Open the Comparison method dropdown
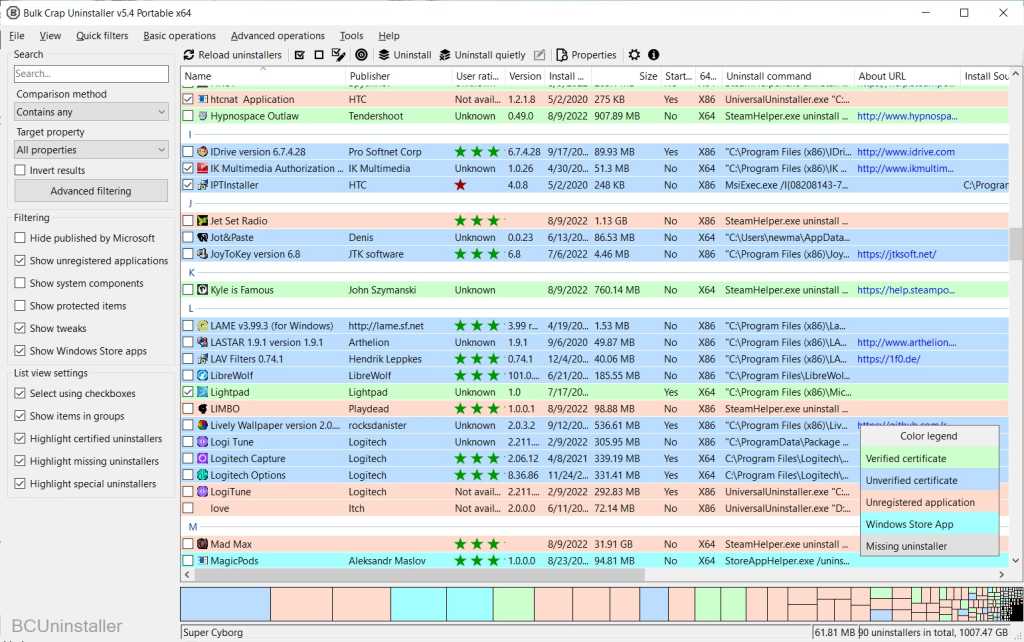1024x642 pixels. [91, 112]
